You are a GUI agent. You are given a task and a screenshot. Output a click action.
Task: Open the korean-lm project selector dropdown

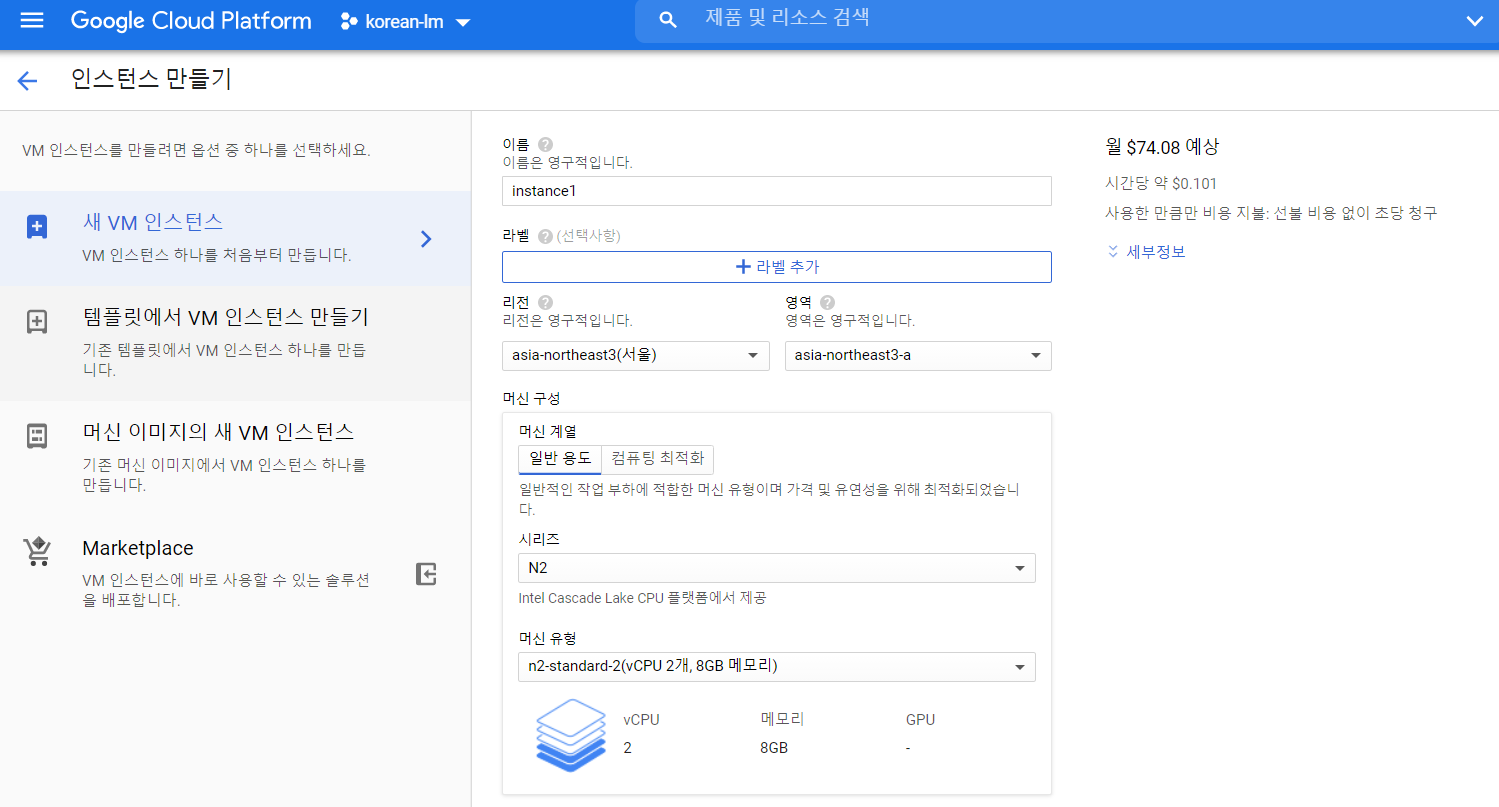point(405,21)
